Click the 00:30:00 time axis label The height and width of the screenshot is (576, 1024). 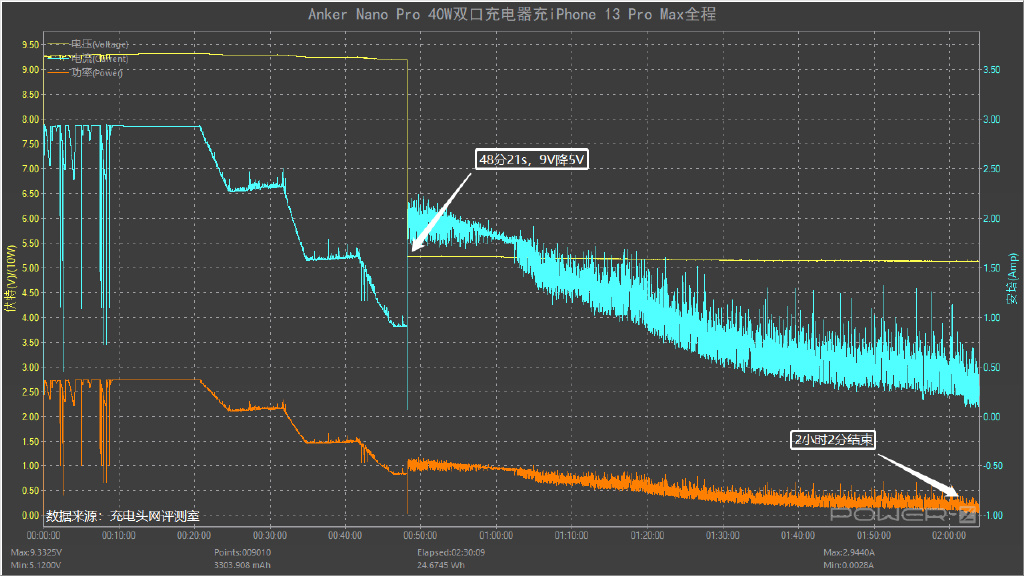coord(270,536)
